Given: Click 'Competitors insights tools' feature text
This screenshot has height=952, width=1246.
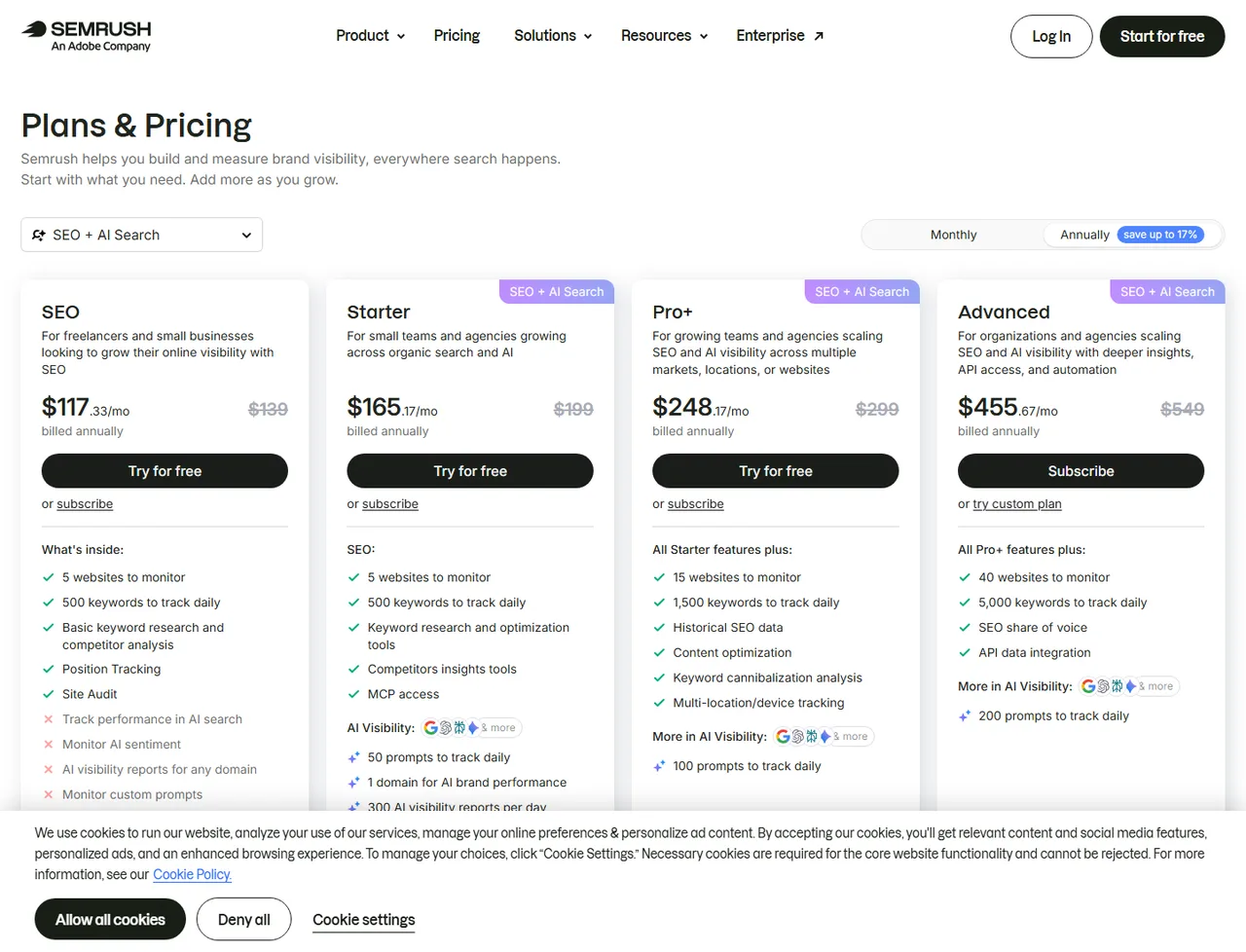Looking at the screenshot, I should click(x=442, y=669).
